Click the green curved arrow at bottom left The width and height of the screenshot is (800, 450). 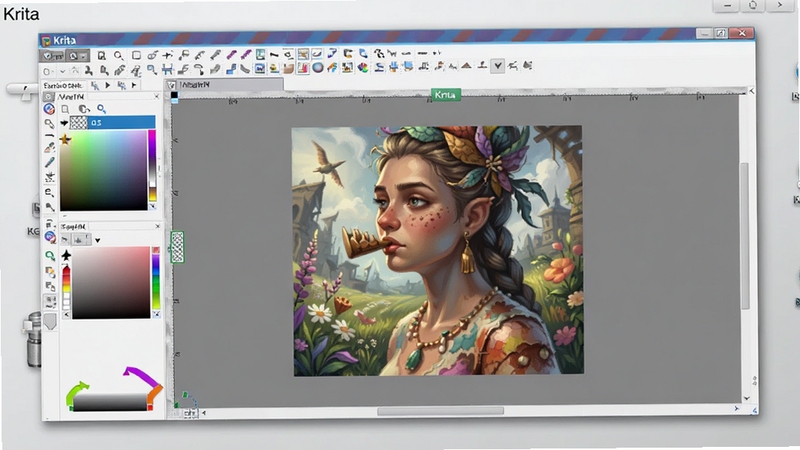pyautogui.click(x=76, y=393)
